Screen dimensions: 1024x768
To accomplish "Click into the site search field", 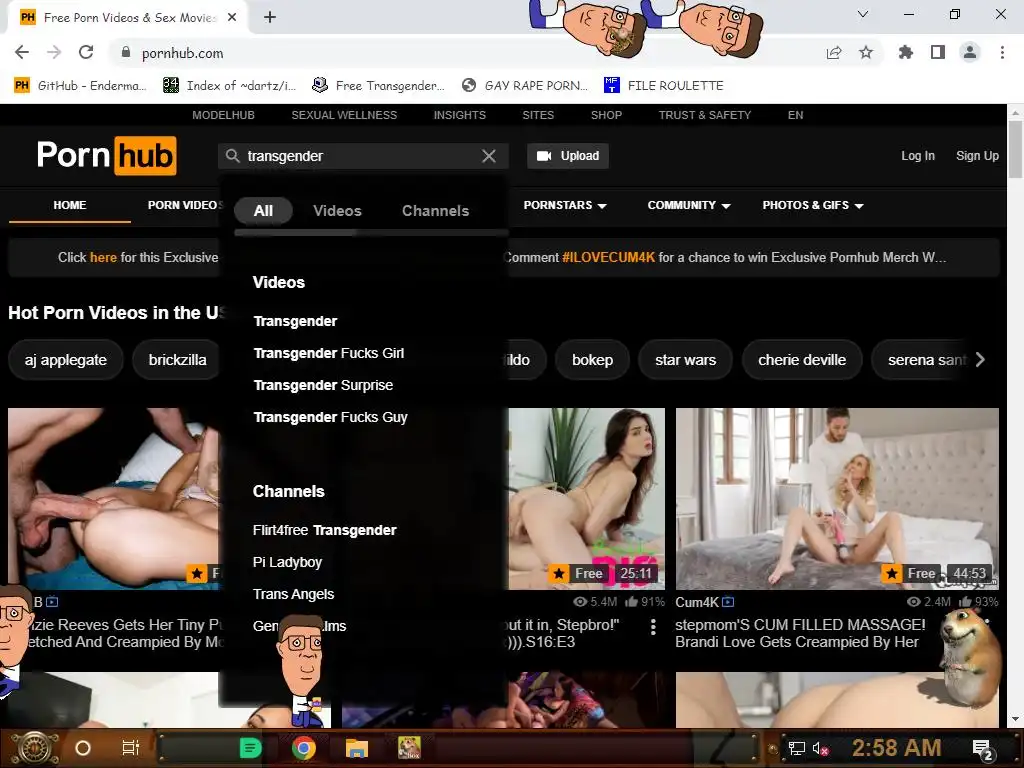I will pos(361,156).
